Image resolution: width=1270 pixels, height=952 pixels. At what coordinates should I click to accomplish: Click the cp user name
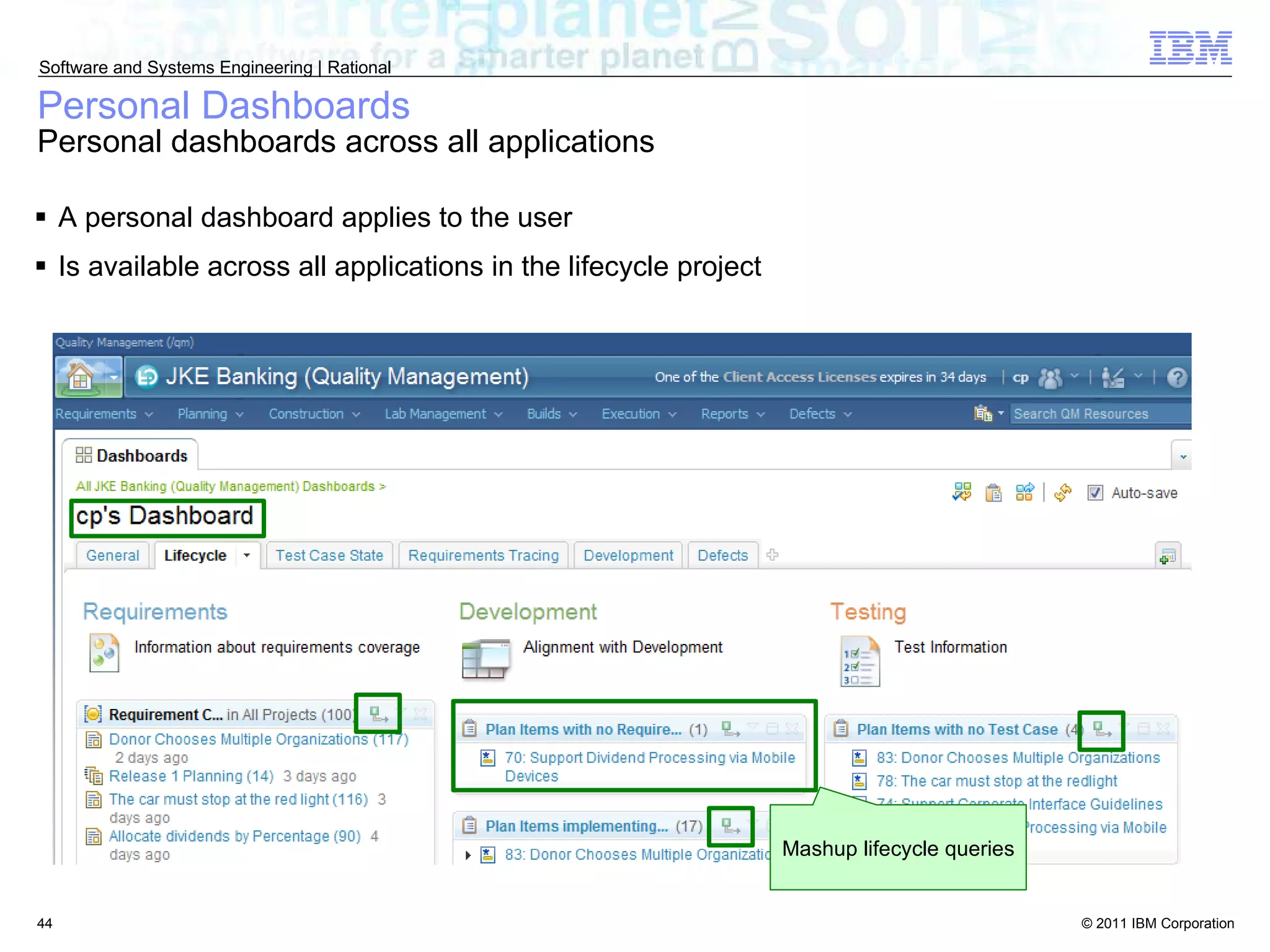pos(1020,377)
